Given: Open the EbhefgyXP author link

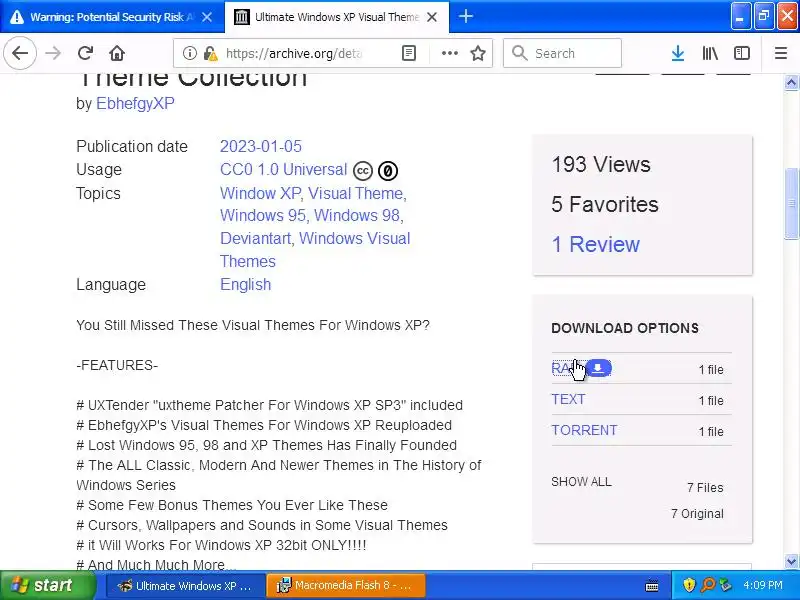Looking at the screenshot, I should tap(135, 104).
